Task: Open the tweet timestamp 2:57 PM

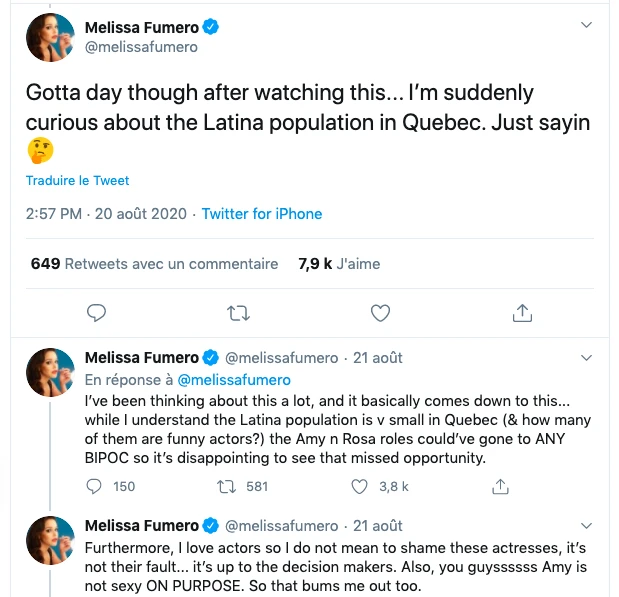Action: pos(55,214)
